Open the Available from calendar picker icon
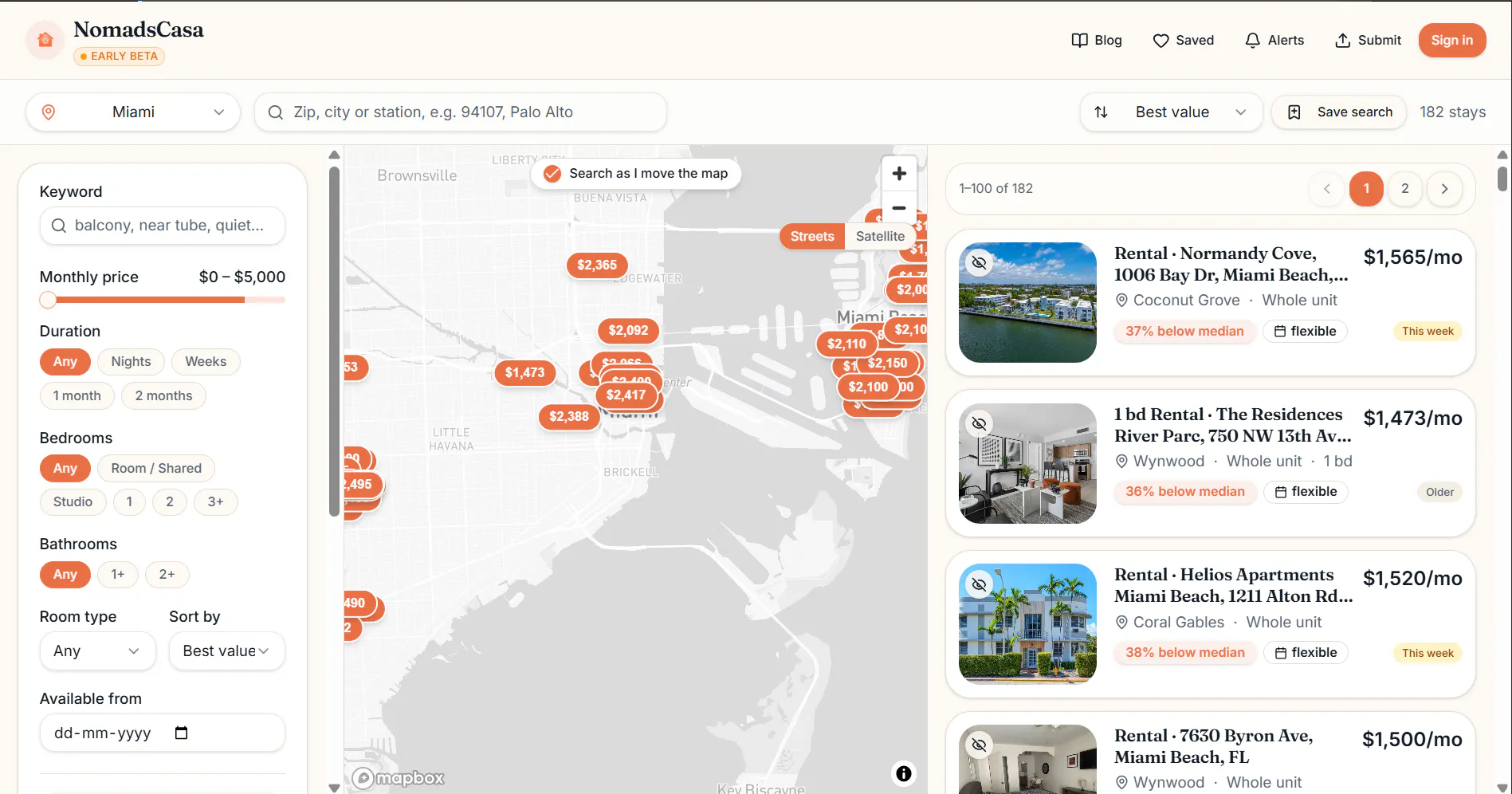Image resolution: width=1512 pixels, height=794 pixels. pos(182,733)
